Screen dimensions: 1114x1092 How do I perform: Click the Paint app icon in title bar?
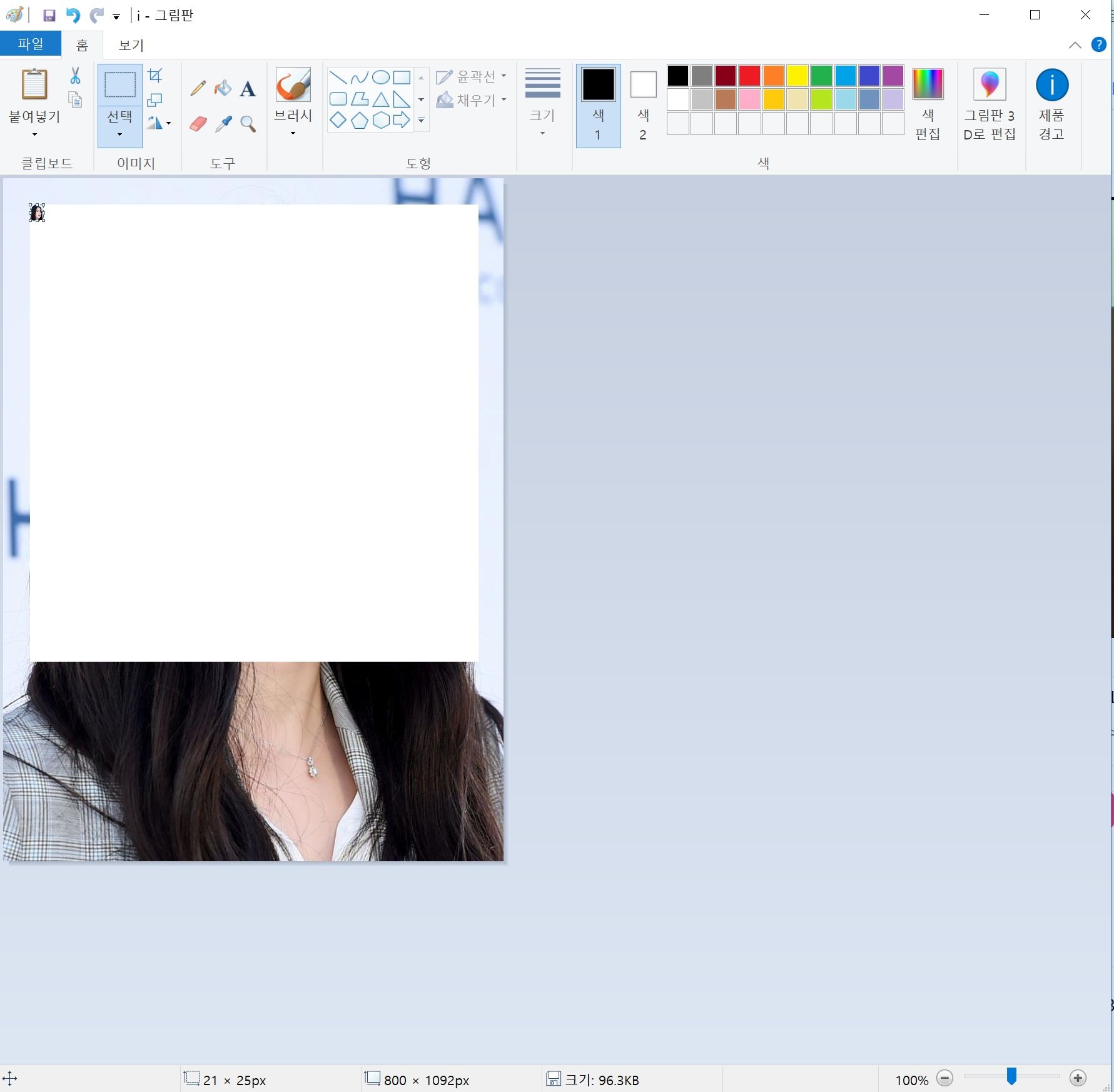[14, 15]
